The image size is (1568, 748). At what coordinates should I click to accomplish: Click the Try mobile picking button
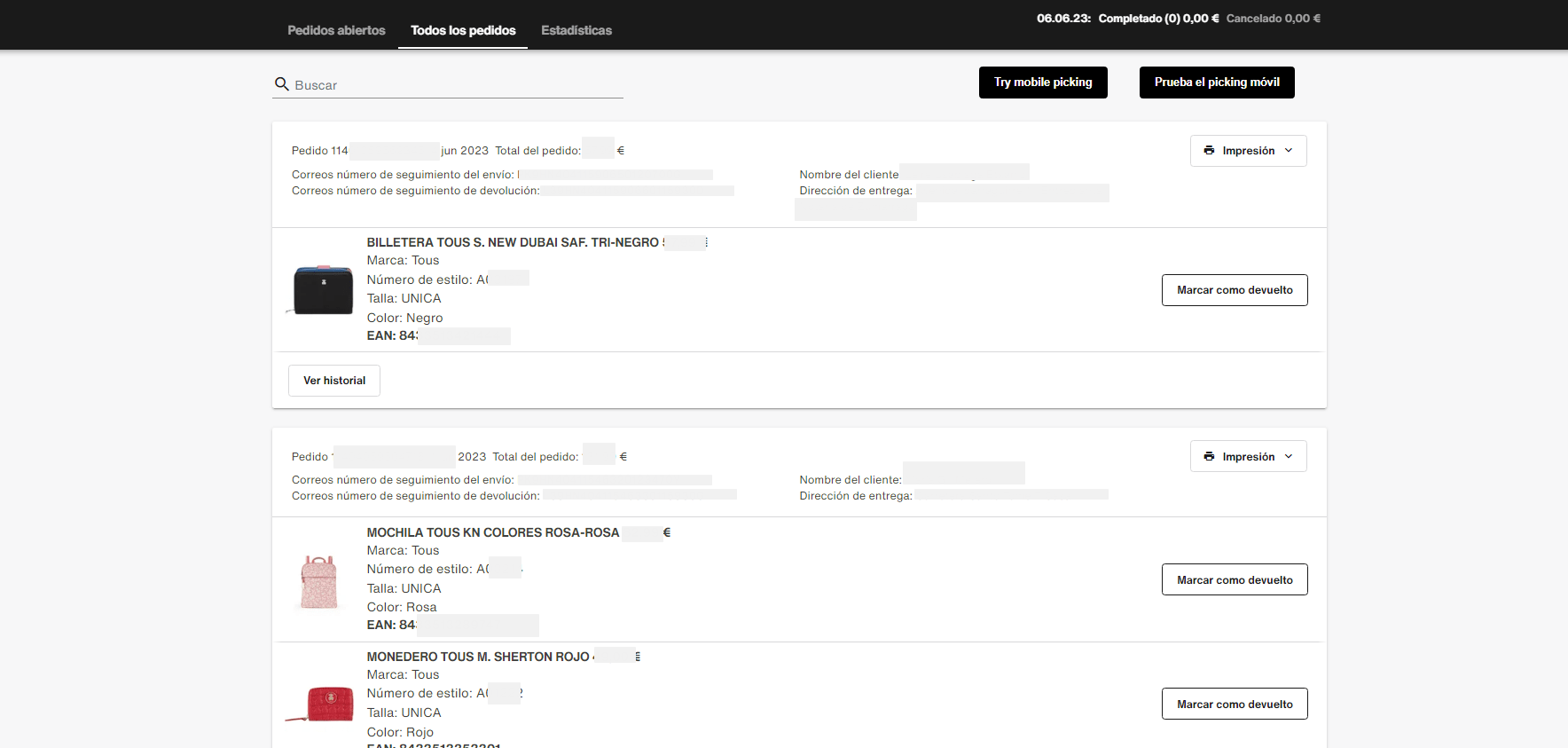pos(1043,83)
